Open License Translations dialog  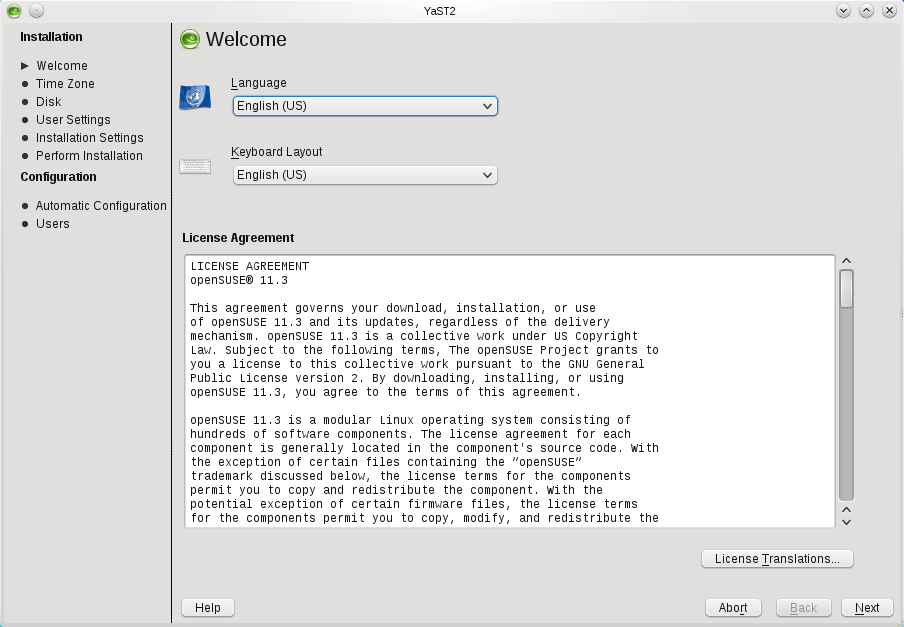[x=777, y=559]
